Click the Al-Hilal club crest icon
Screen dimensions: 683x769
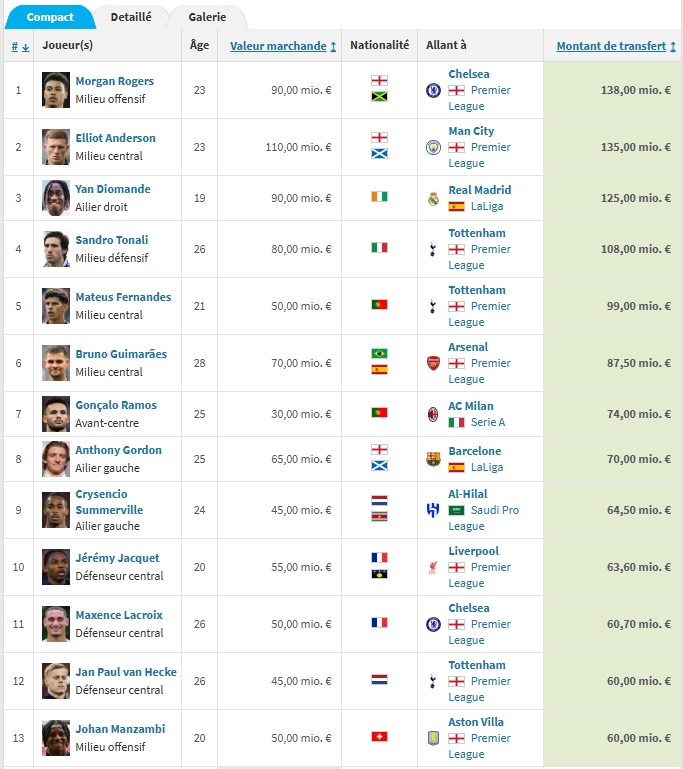(433, 510)
